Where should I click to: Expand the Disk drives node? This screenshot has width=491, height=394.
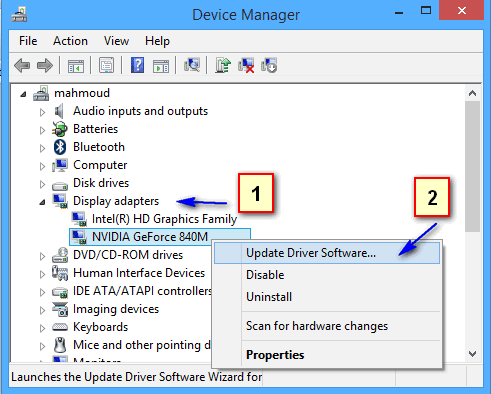pos(42,184)
